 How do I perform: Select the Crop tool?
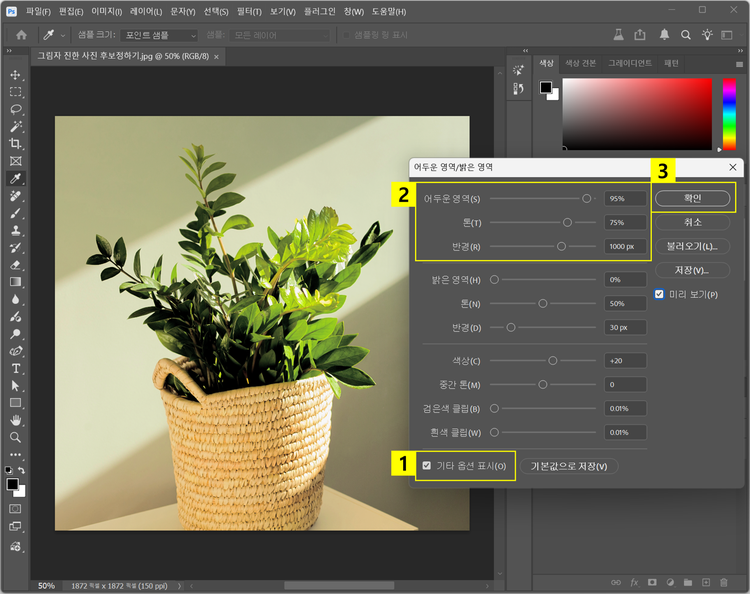click(15, 143)
